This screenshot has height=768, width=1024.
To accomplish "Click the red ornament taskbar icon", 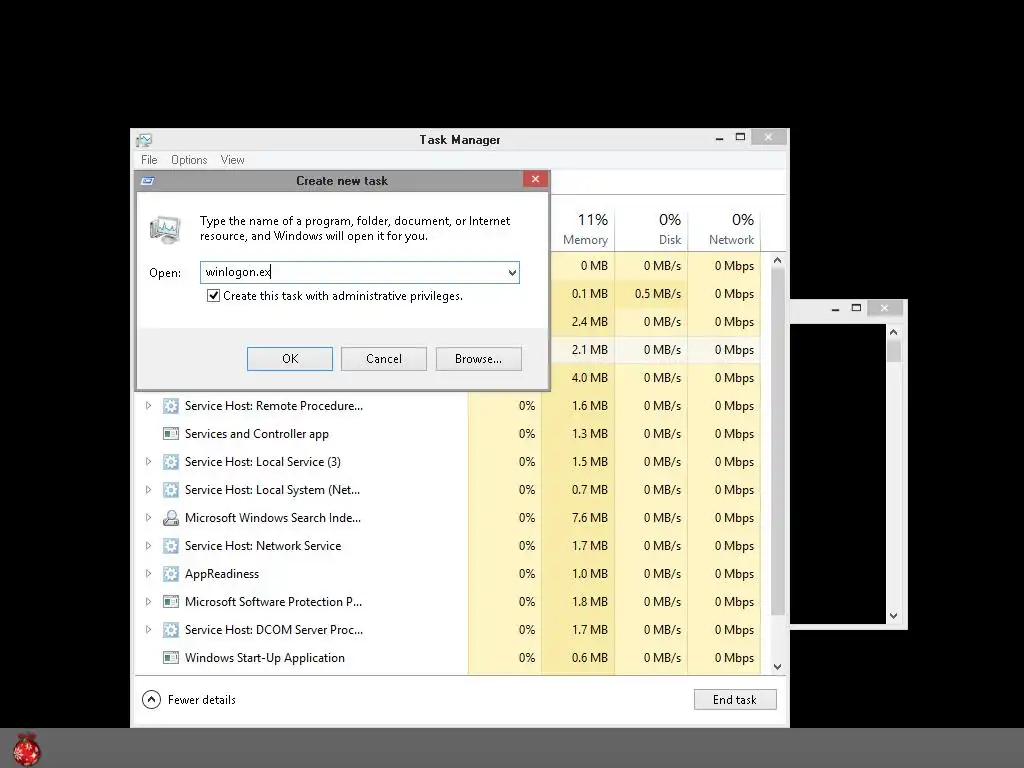I will pyautogui.click(x=27, y=749).
